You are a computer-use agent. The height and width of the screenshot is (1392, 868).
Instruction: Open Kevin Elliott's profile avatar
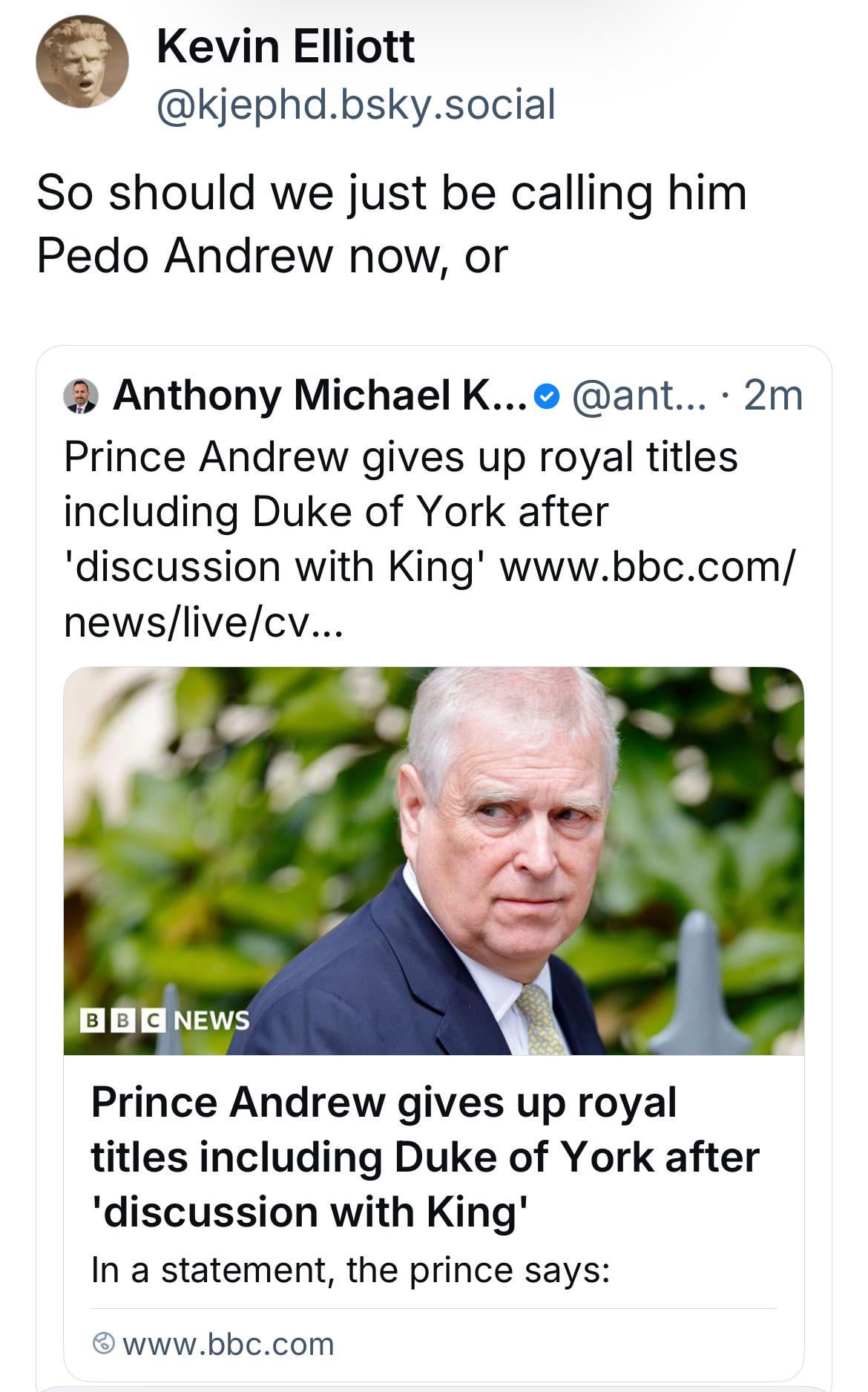pyautogui.click(x=82, y=62)
